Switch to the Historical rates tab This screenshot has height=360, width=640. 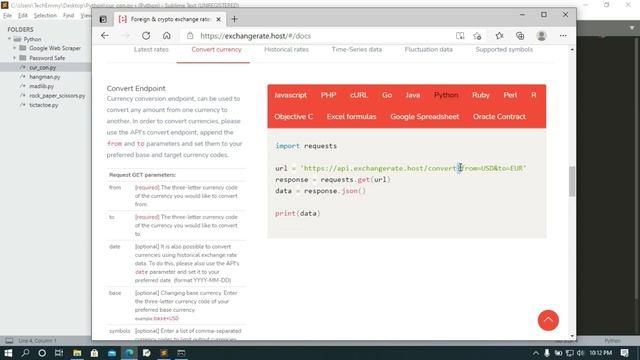pos(287,49)
